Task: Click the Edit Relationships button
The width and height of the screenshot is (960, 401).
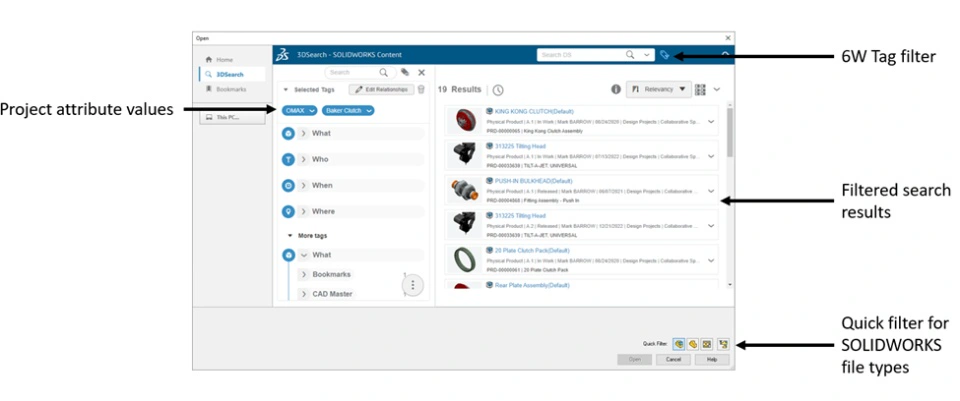Action: pos(381,89)
